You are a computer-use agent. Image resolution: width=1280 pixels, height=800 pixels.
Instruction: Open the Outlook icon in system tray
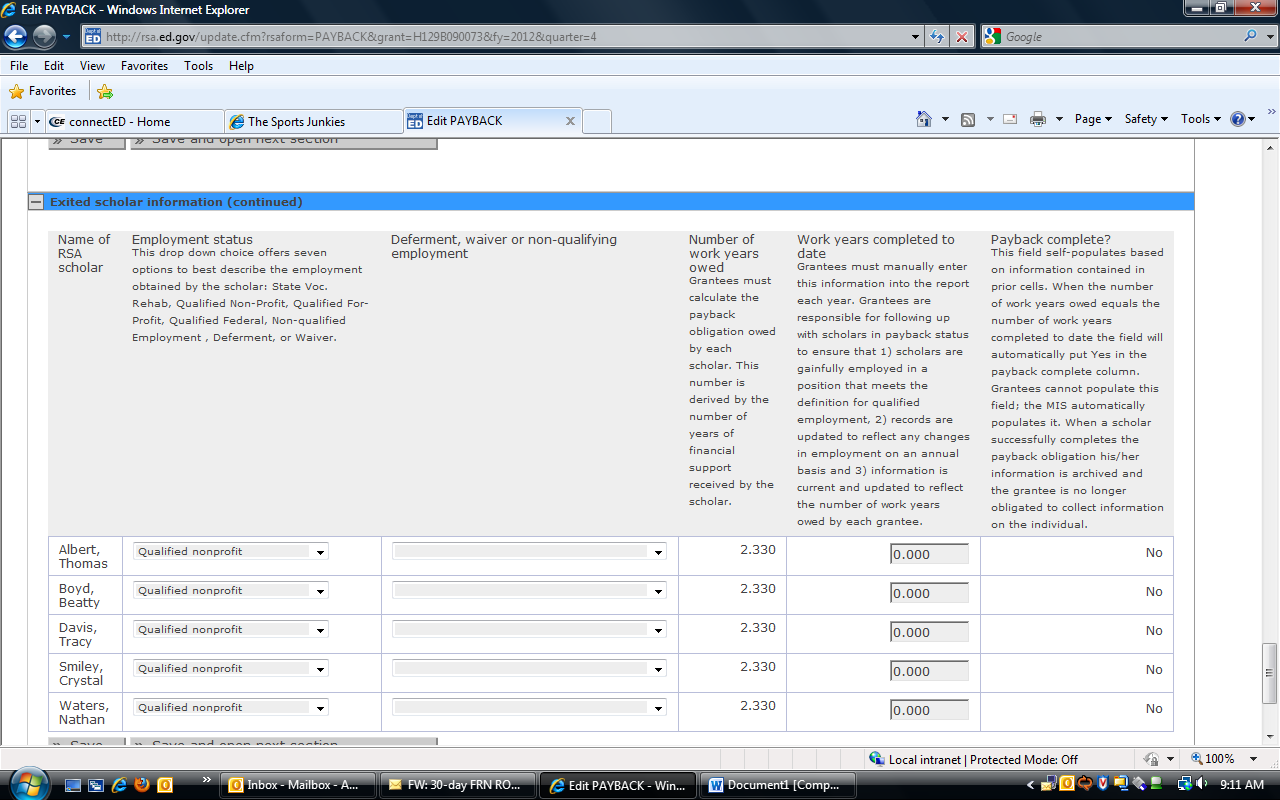pyautogui.click(x=1068, y=785)
